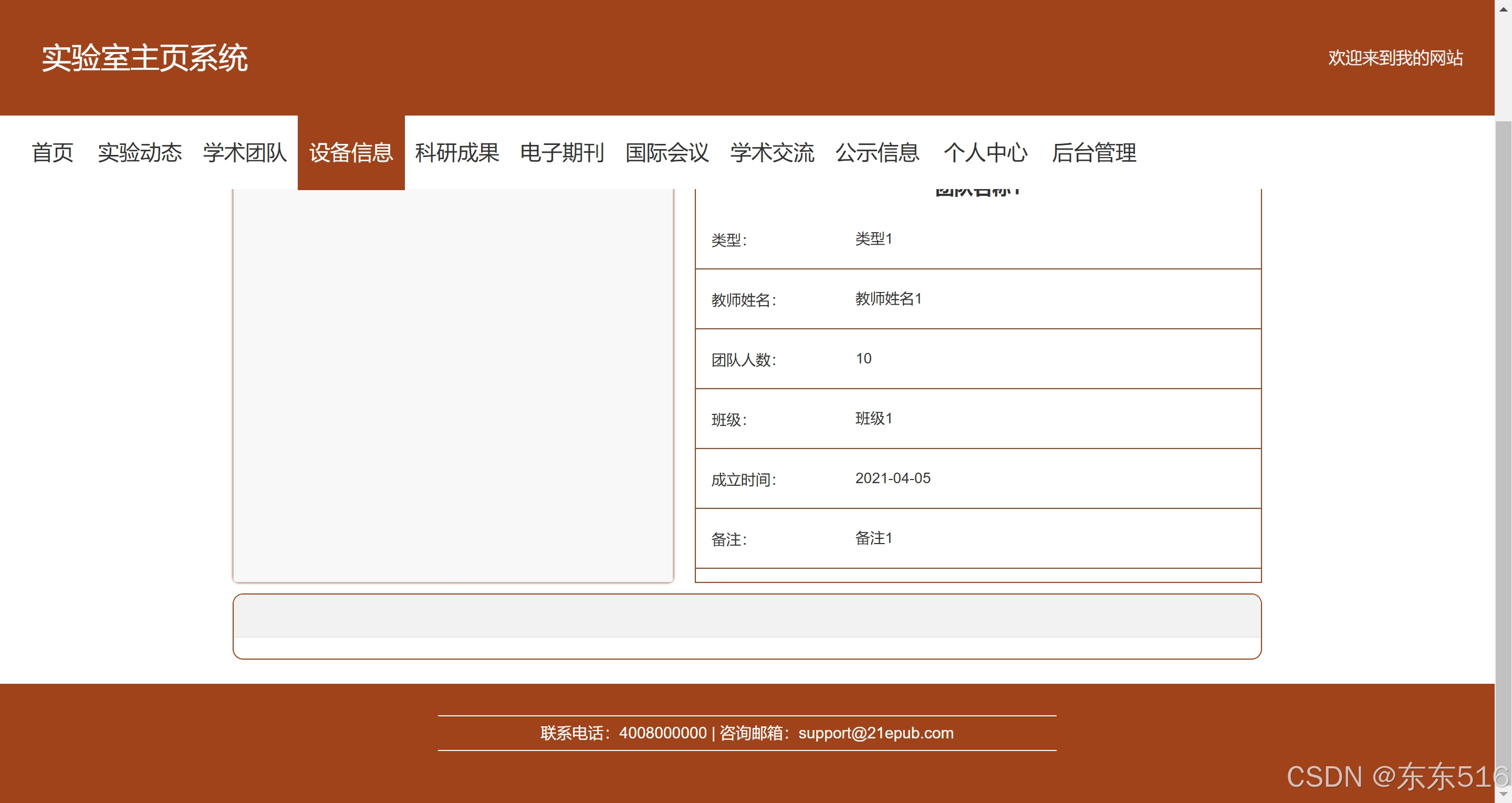The image size is (1512, 803).
Task: Switch to 学术交流 page
Action: point(772,153)
